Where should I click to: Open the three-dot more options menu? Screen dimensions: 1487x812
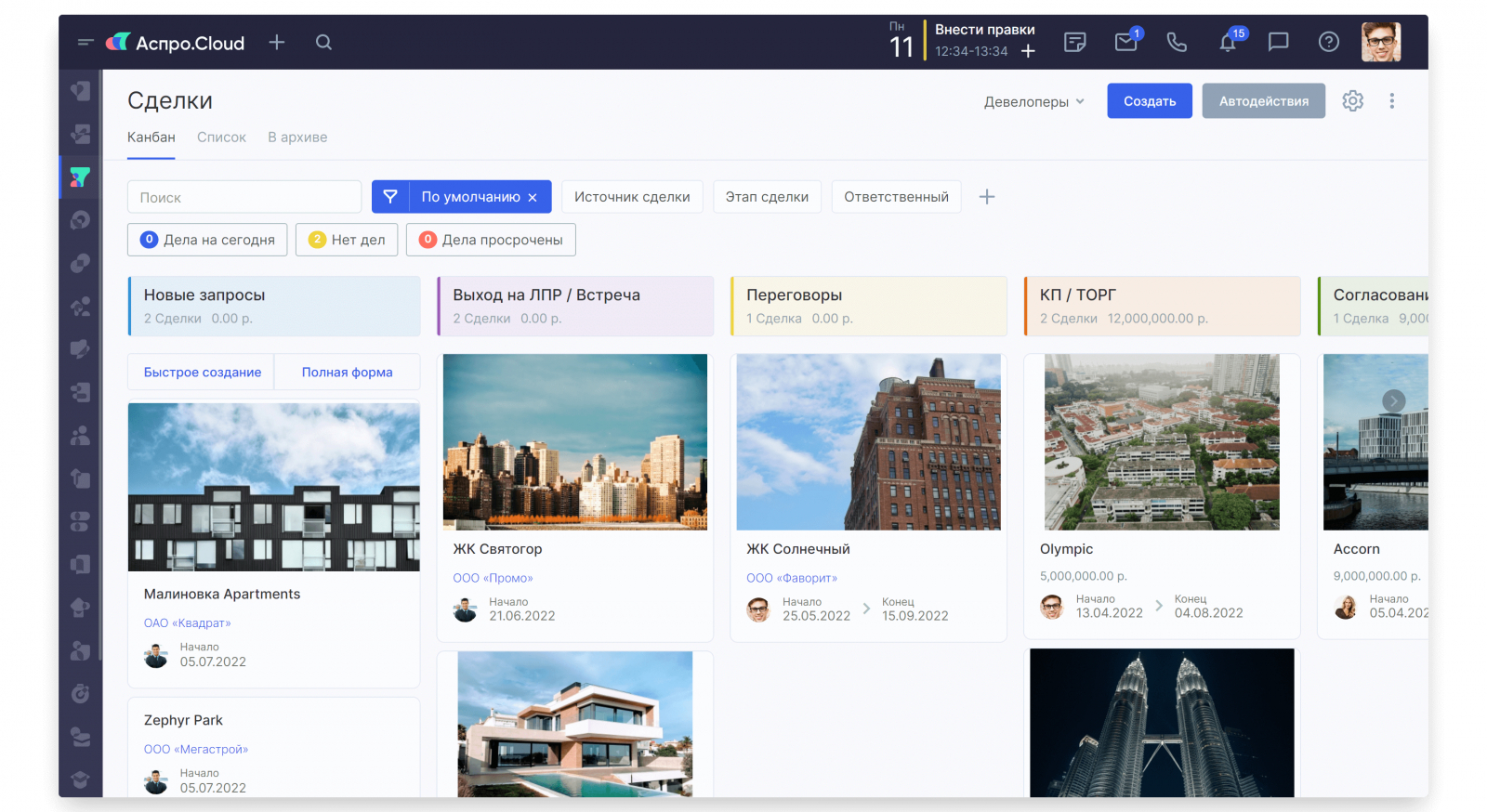pos(1391,100)
